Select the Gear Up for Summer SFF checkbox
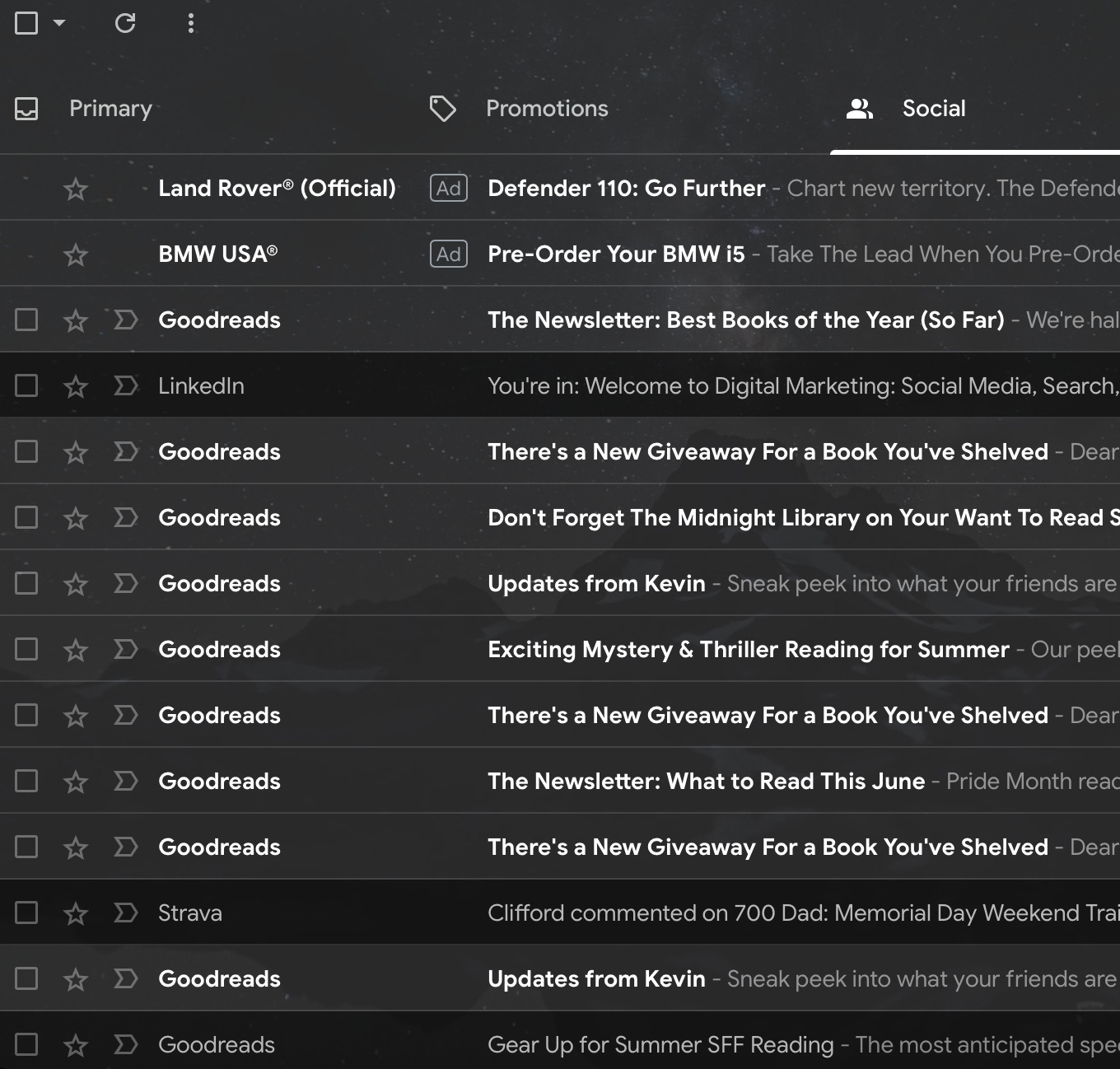 (26, 1044)
